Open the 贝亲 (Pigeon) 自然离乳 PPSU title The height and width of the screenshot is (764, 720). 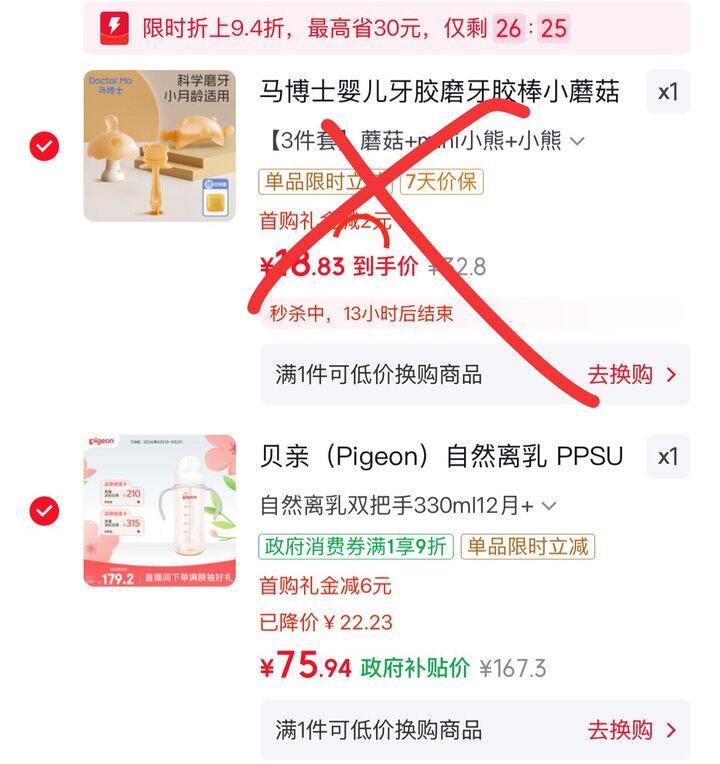pos(441,457)
